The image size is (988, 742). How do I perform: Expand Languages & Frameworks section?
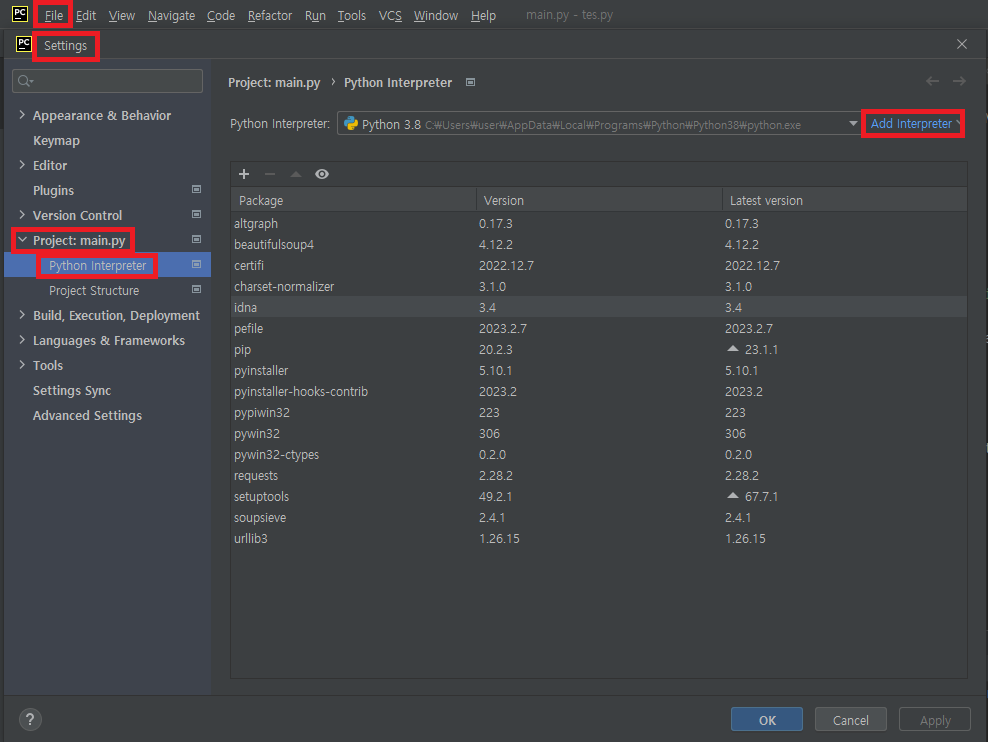click(x=22, y=340)
